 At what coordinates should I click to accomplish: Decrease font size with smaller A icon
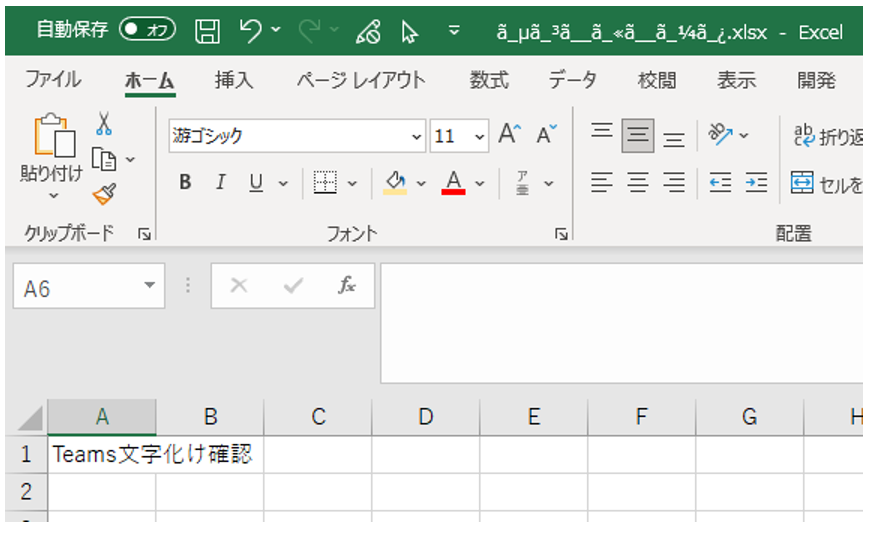pos(546,134)
